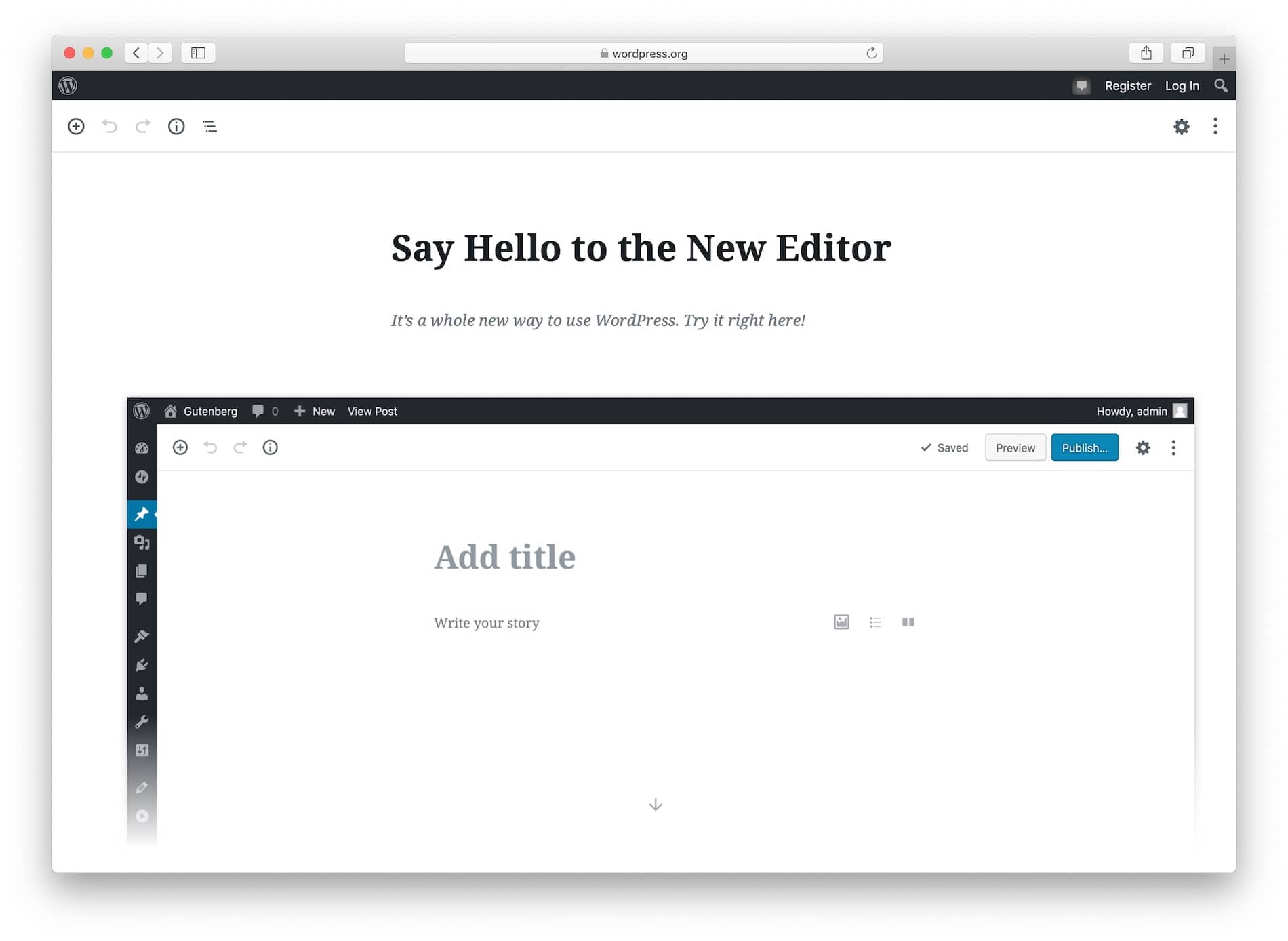Click the Add title field
Image resolution: width=1288 pixels, height=941 pixels.
coord(505,557)
